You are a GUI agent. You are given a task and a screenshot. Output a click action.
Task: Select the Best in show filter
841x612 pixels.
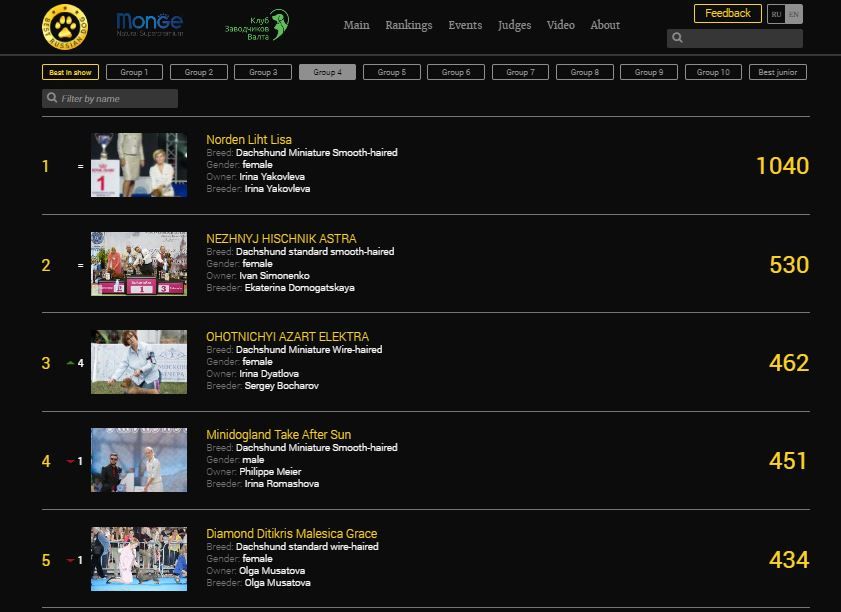tap(70, 72)
